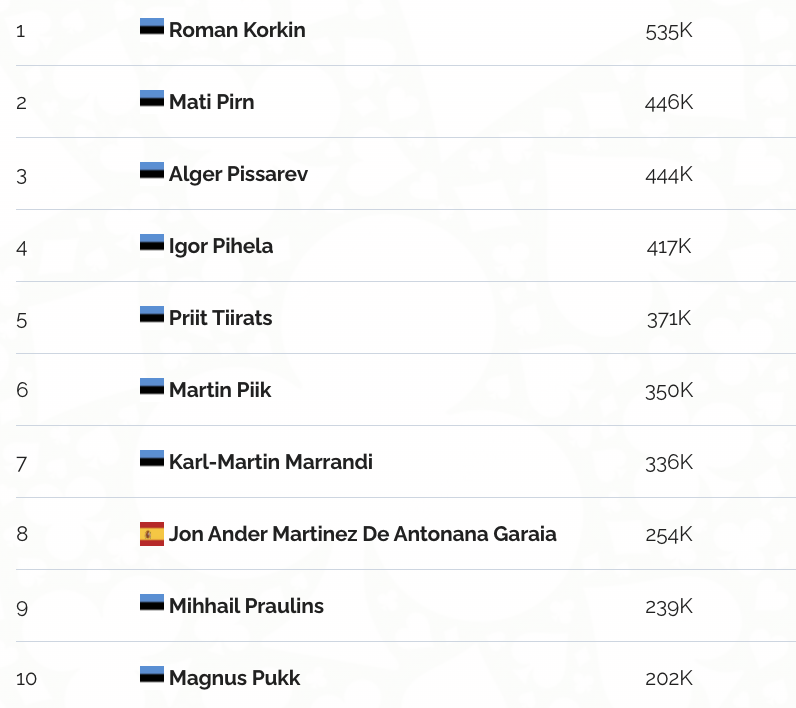This screenshot has width=796, height=708.
Task: Open Alger Pissarev's player name link
Action: pos(238,174)
